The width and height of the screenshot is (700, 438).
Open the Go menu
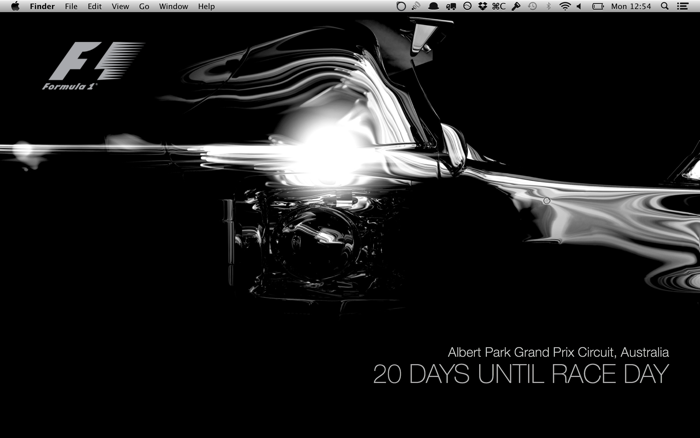[x=144, y=6]
